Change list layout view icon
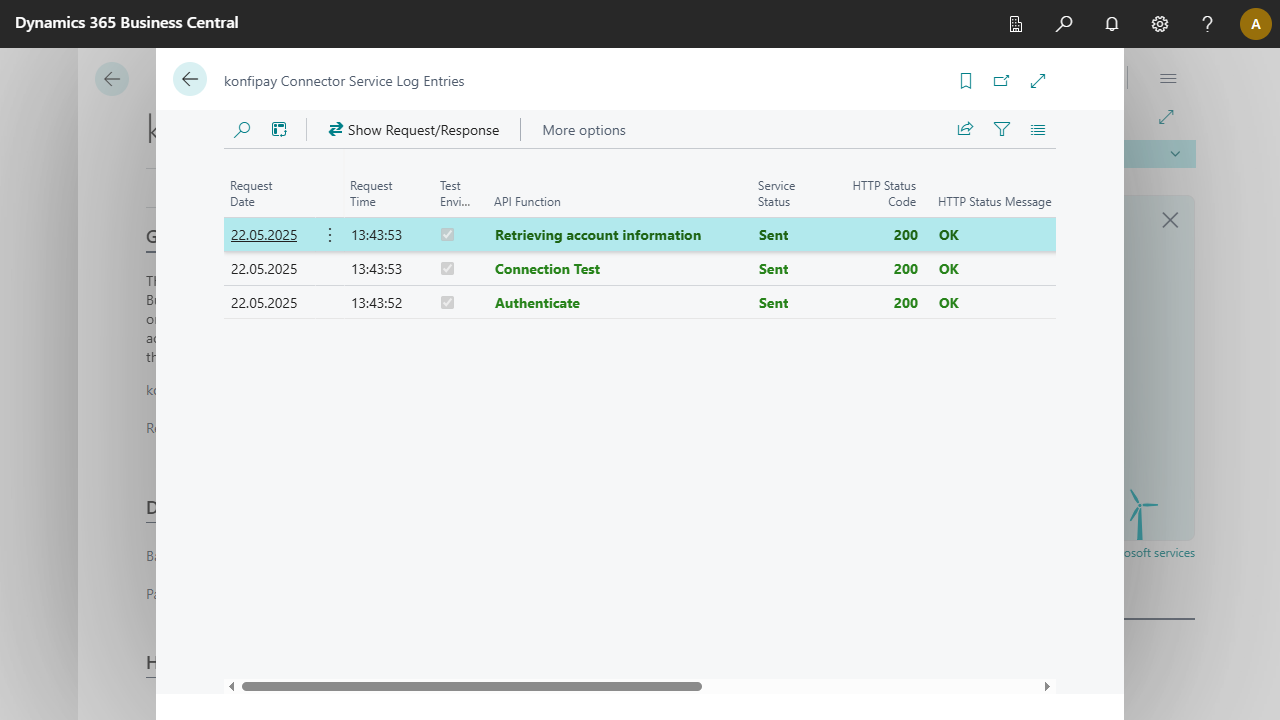The height and width of the screenshot is (720, 1280). point(1038,129)
